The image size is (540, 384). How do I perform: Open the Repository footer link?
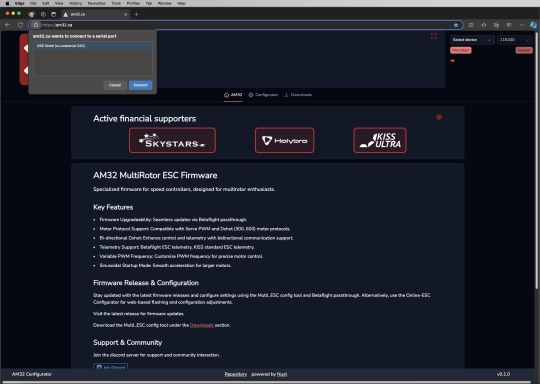tap(236, 374)
